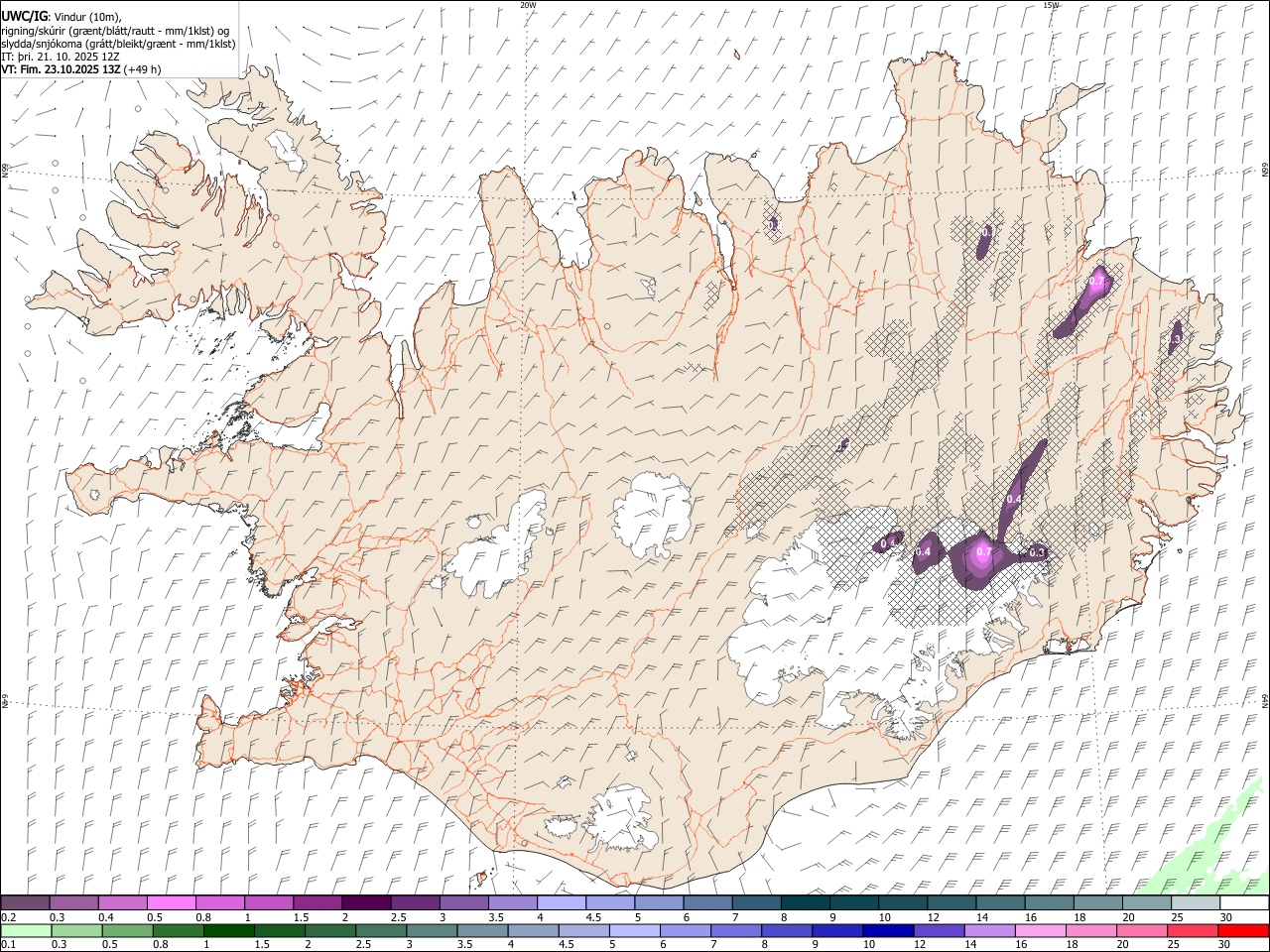Viewport: 1270px width, 952px height.
Task: Click the '3.5' label under the lower legend row
Action: pos(462,945)
